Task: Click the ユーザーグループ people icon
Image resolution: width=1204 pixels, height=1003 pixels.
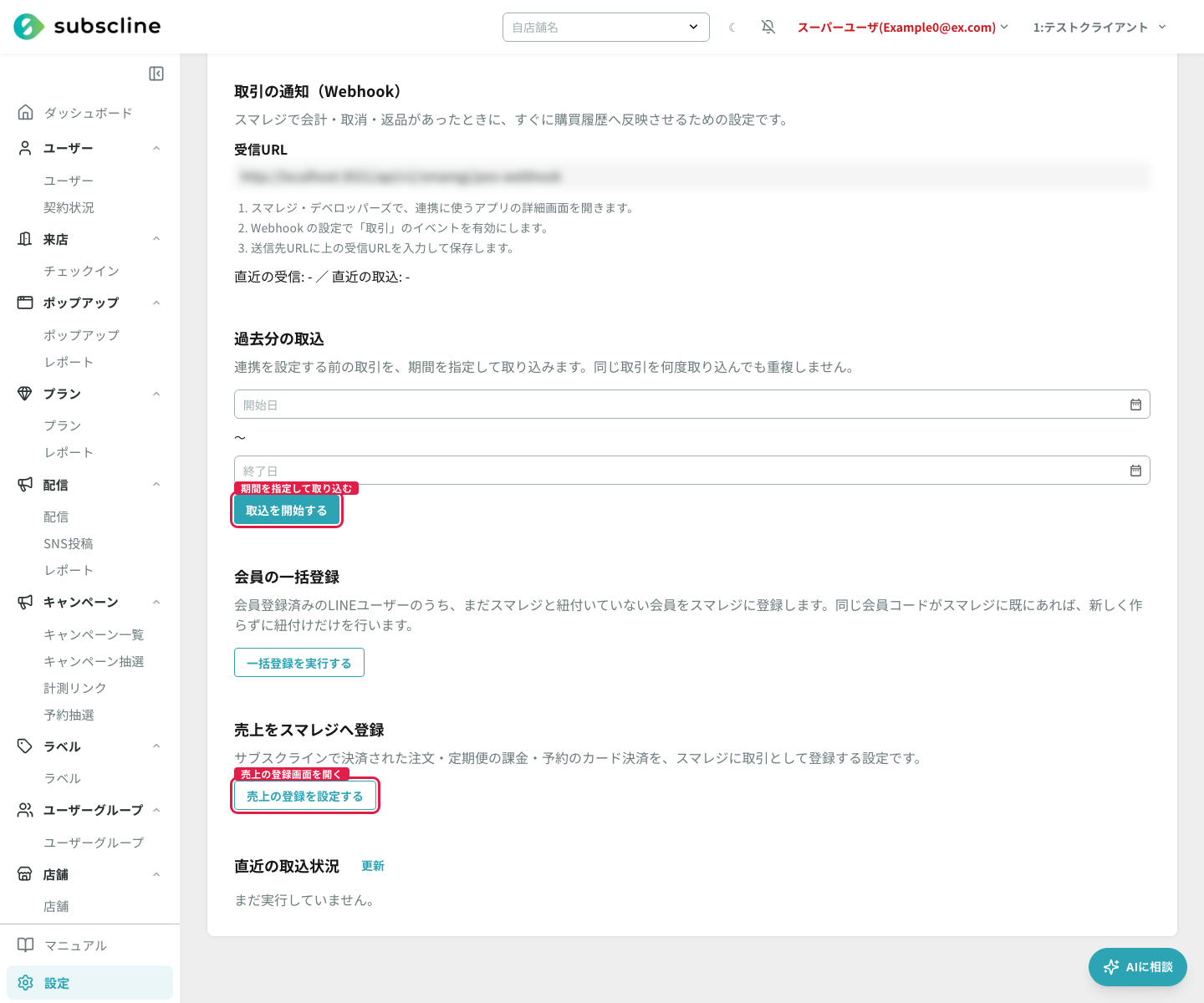Action: click(x=25, y=810)
